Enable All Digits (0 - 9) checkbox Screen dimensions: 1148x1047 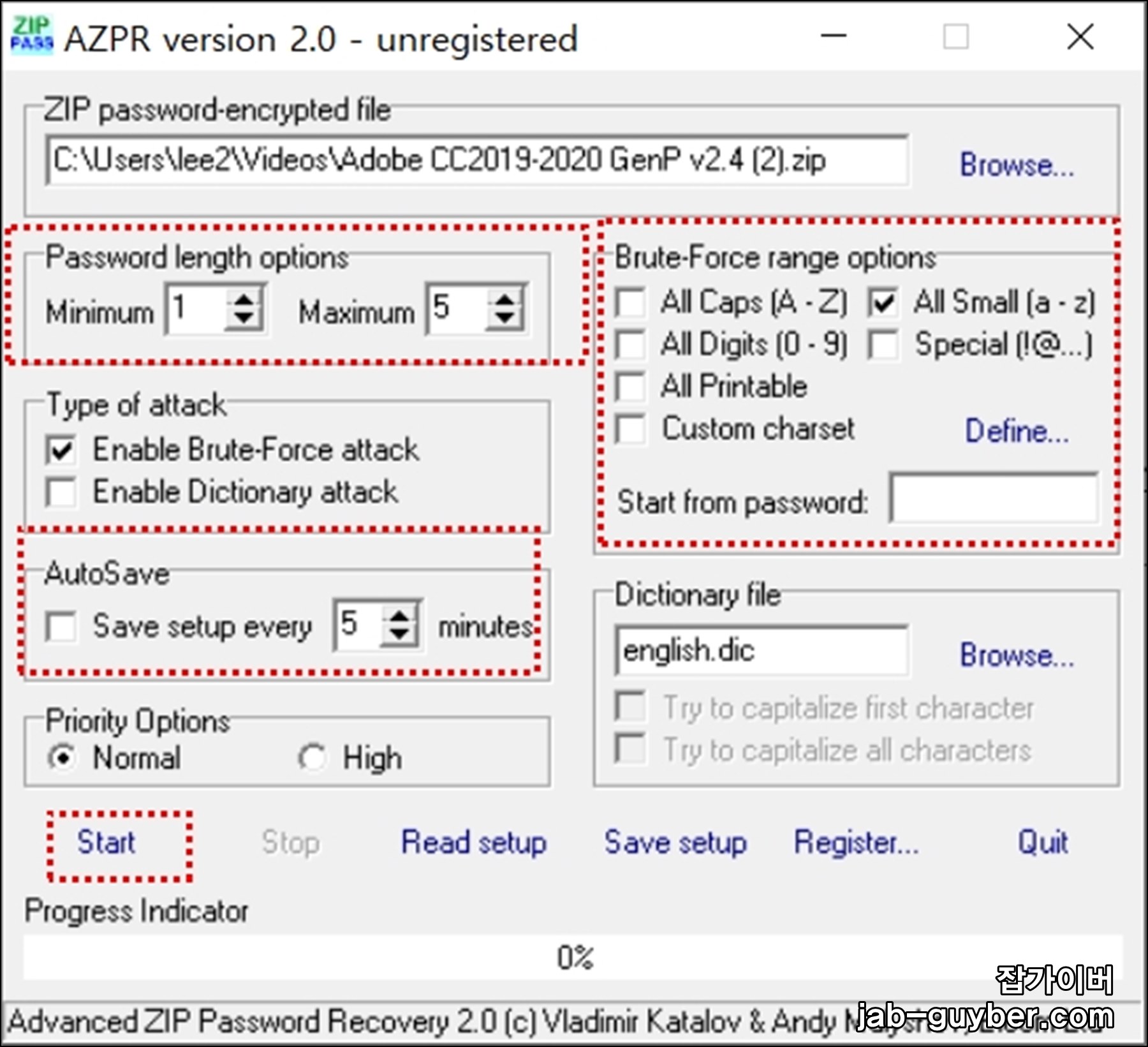[x=631, y=345]
